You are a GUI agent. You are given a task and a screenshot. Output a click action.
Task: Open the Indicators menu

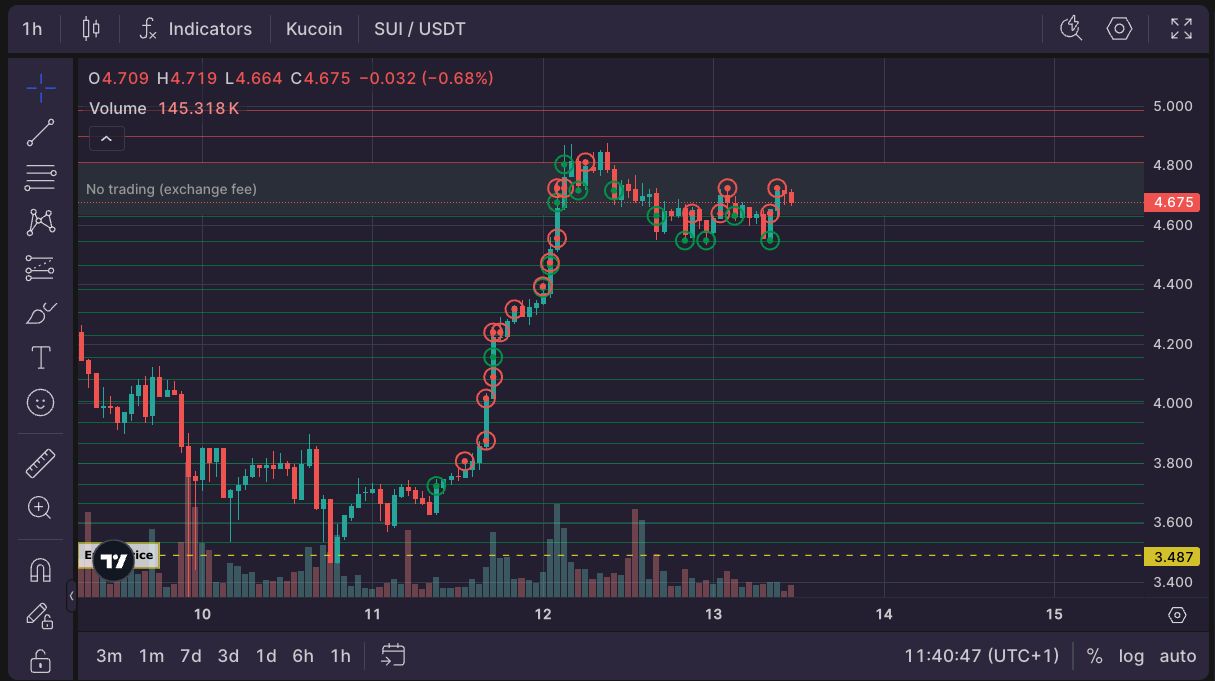point(195,29)
